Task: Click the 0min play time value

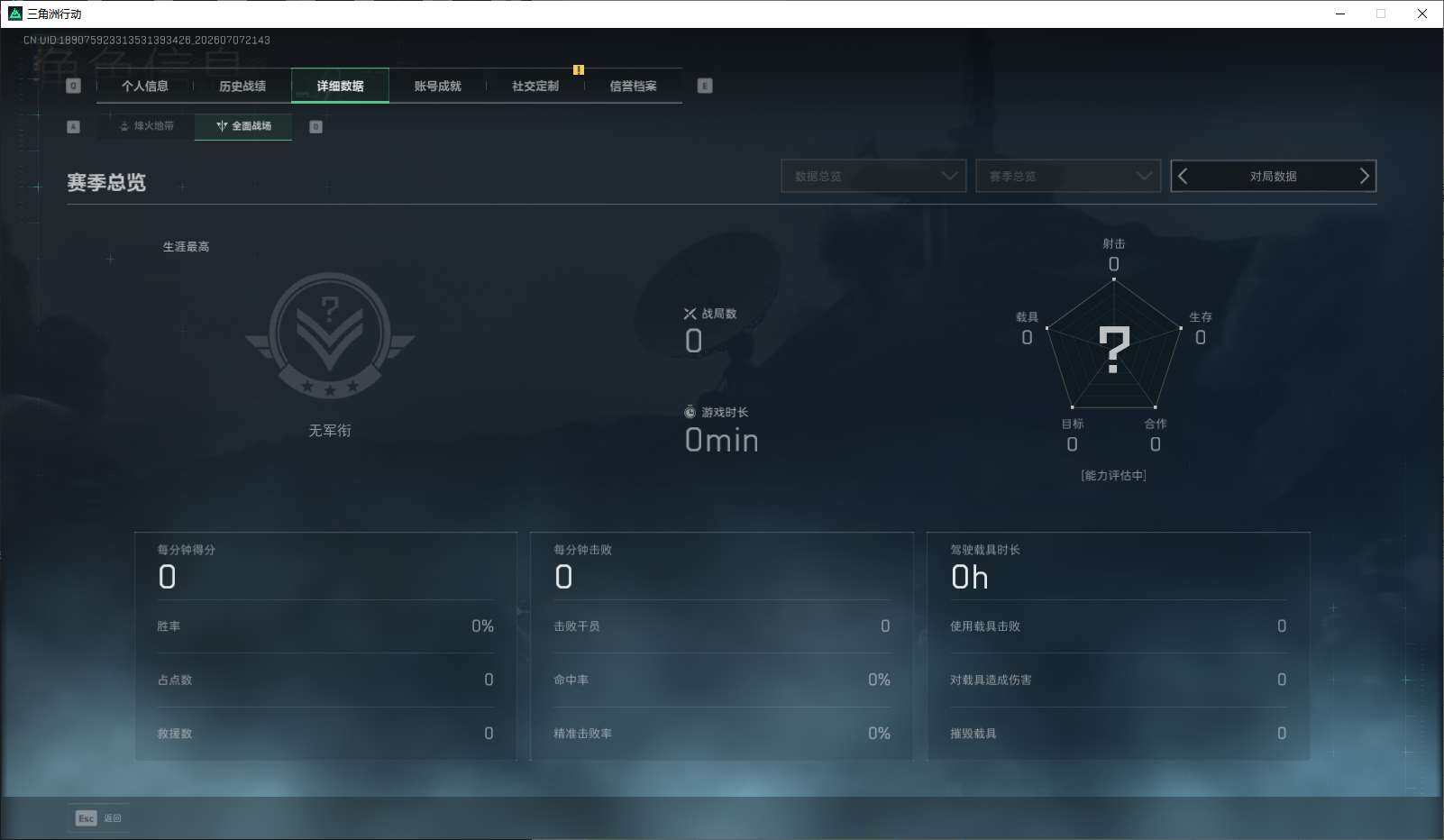Action: pos(721,440)
